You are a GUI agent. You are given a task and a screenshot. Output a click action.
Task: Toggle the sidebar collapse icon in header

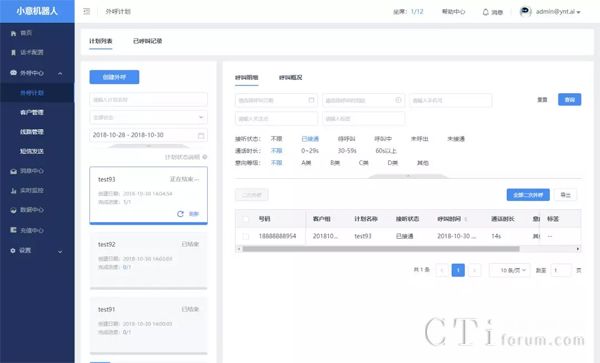tap(87, 11)
